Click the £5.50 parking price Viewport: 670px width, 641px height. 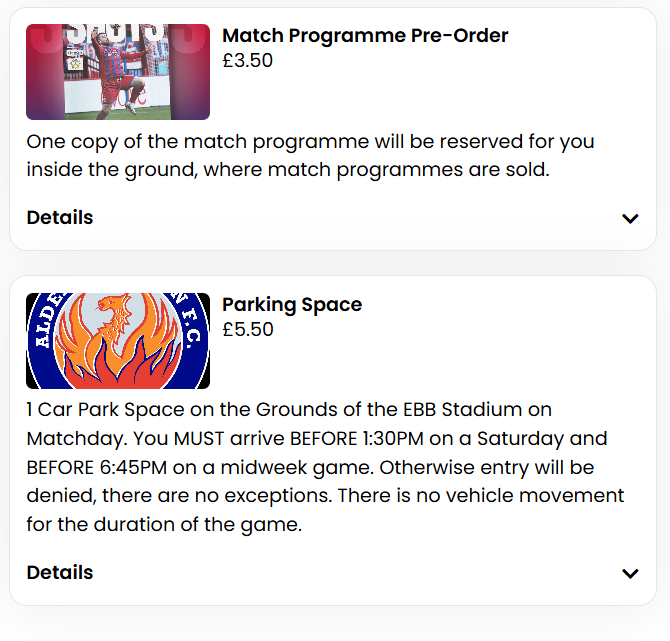(x=248, y=329)
